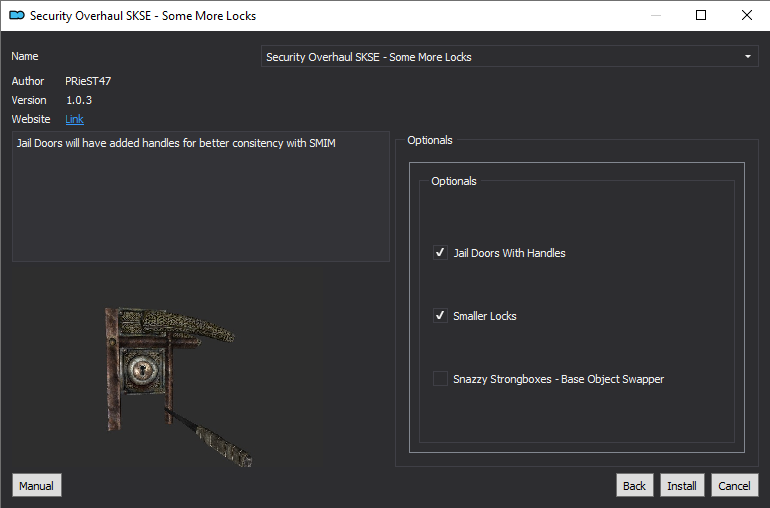Image resolution: width=770 pixels, height=508 pixels.
Task: Enable Jail Doors With Handles checkbox
Action: pos(440,253)
